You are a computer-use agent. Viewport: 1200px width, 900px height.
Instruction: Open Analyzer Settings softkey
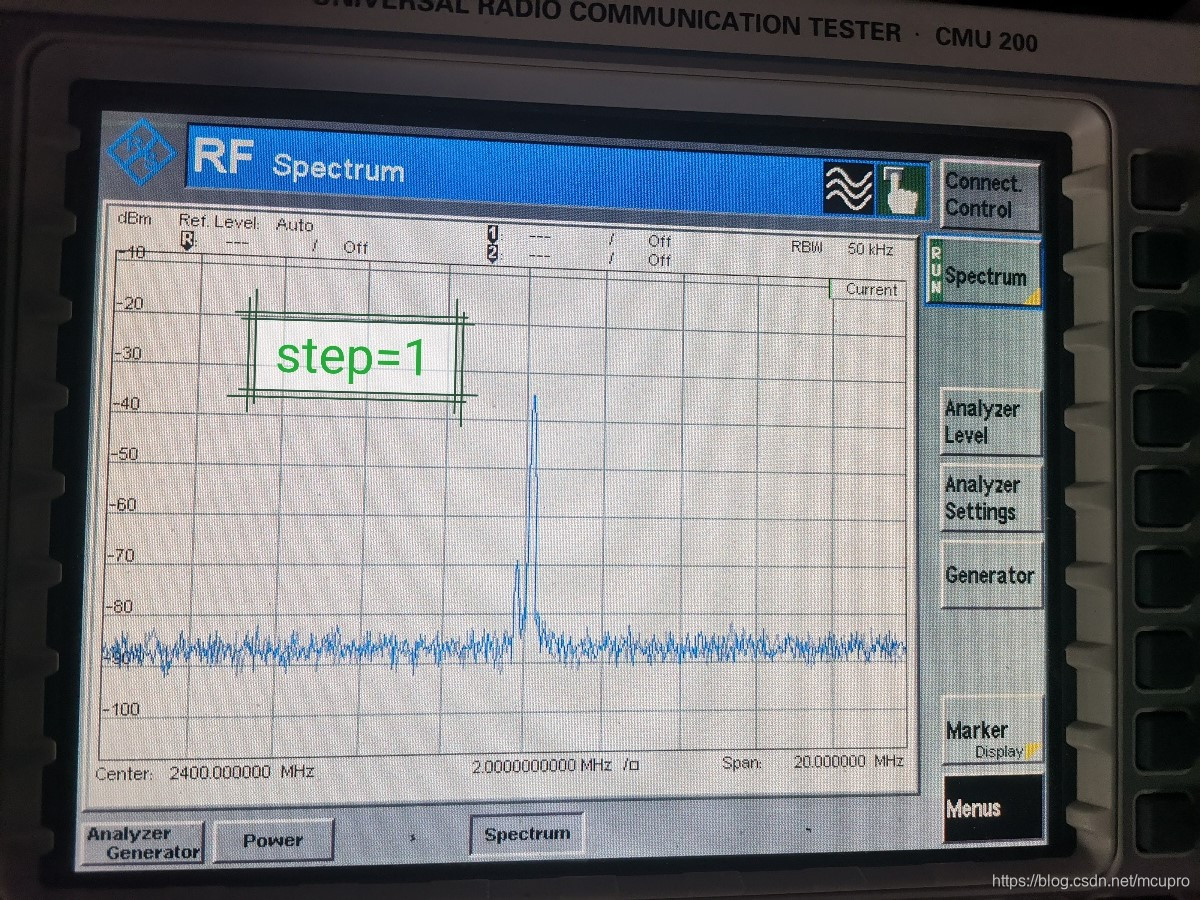[991, 498]
